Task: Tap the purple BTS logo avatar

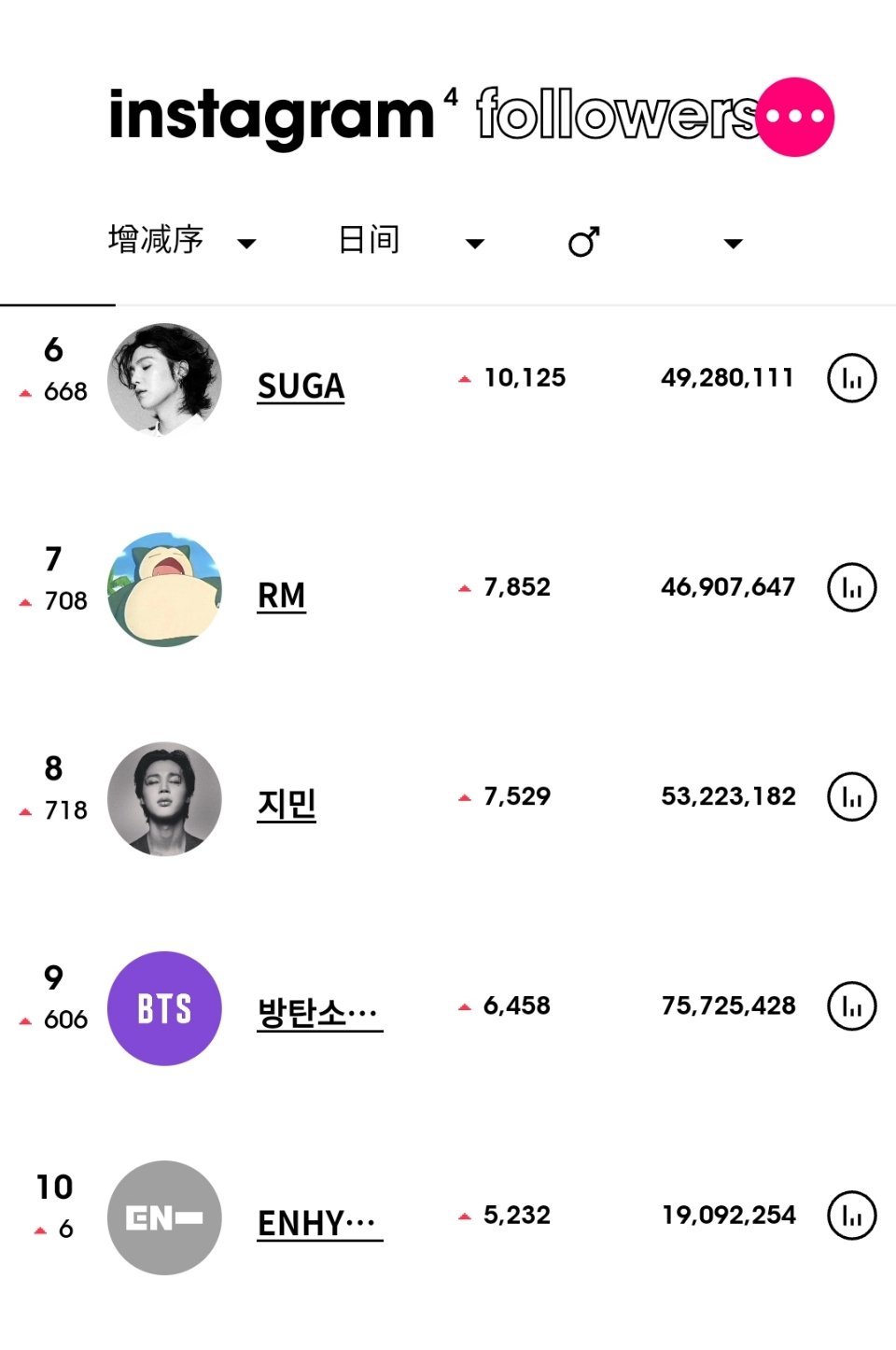Action: pos(165,1007)
